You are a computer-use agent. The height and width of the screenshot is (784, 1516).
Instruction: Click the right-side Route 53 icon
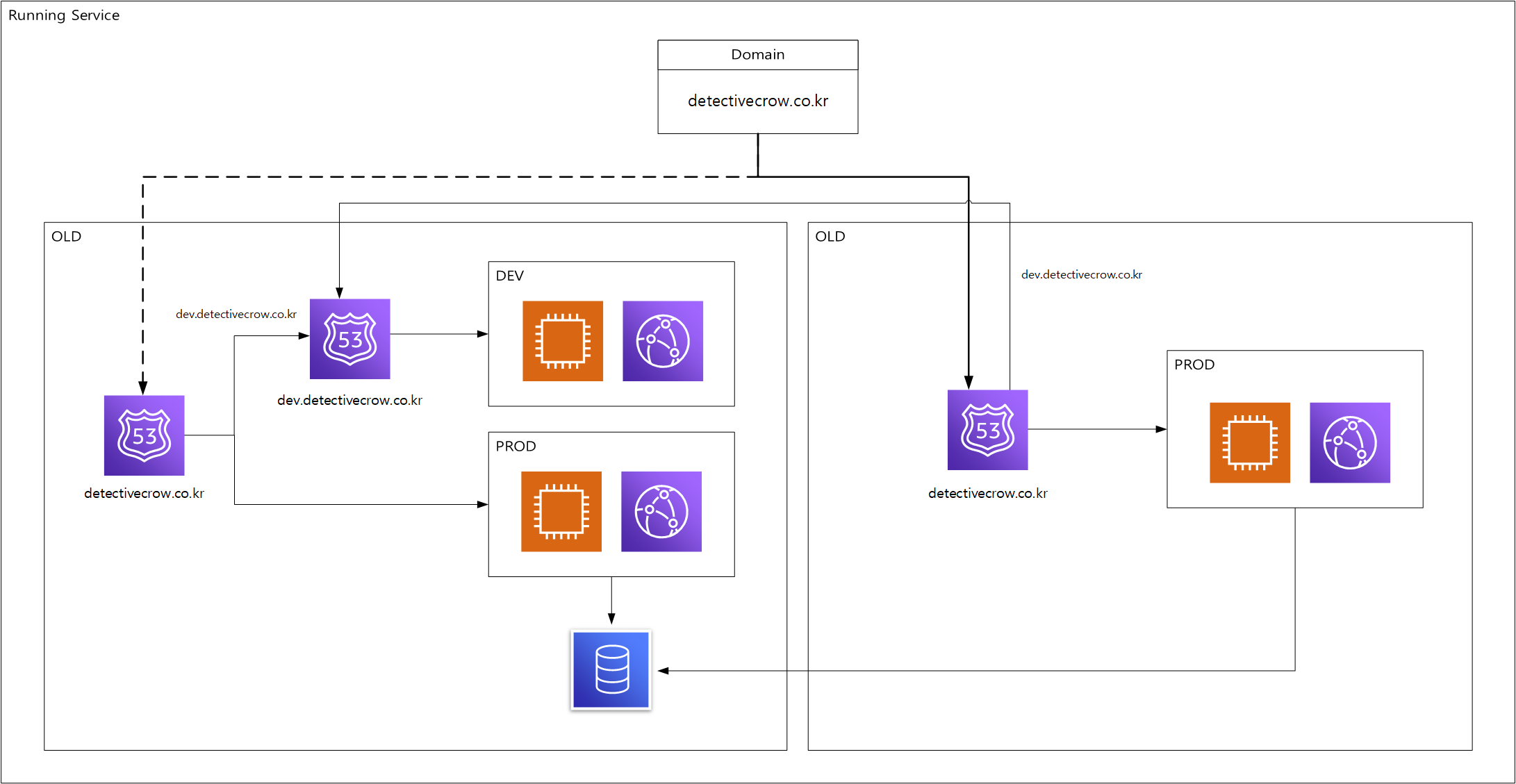[987, 430]
